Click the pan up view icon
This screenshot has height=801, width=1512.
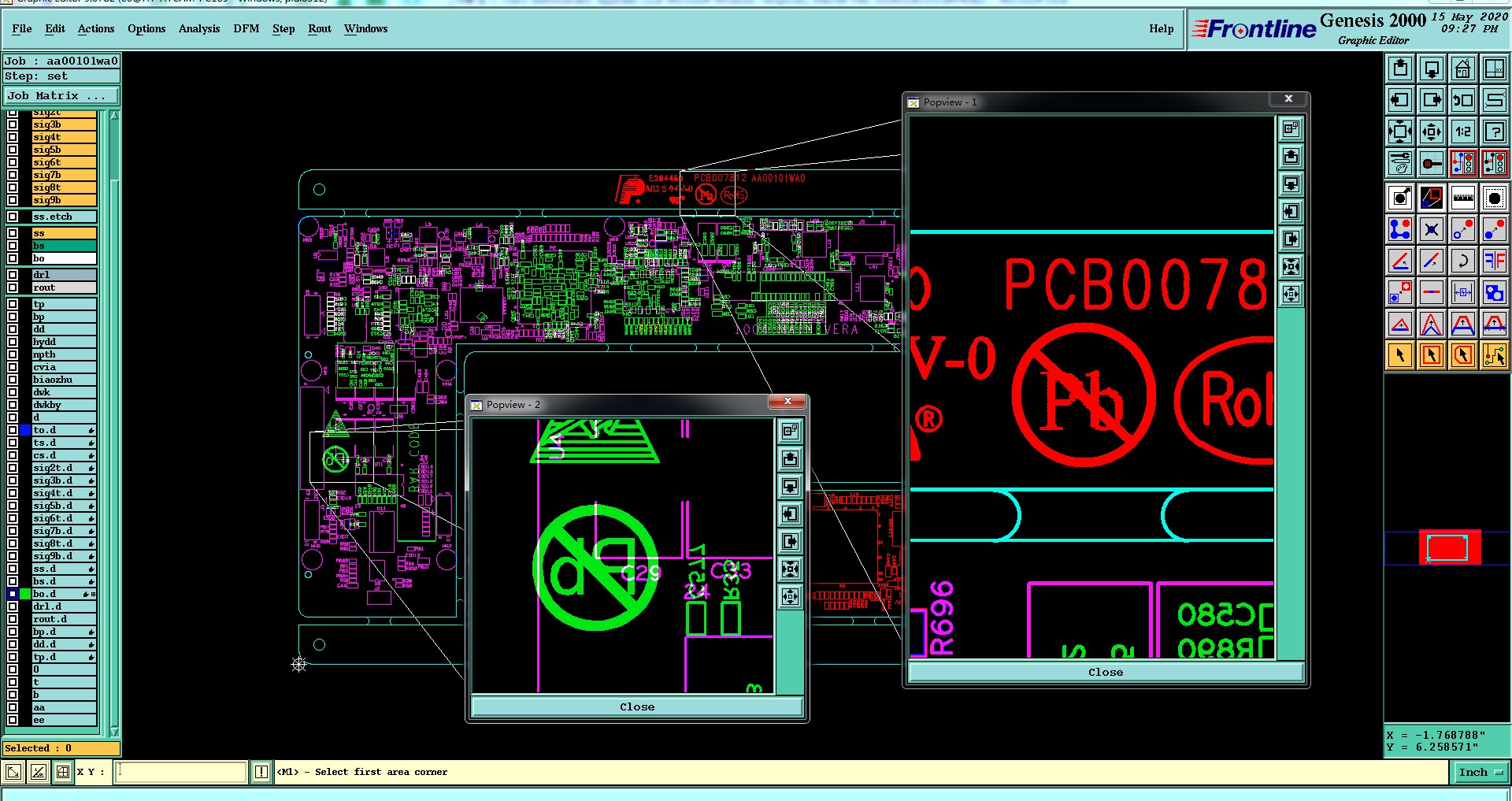coord(1400,69)
